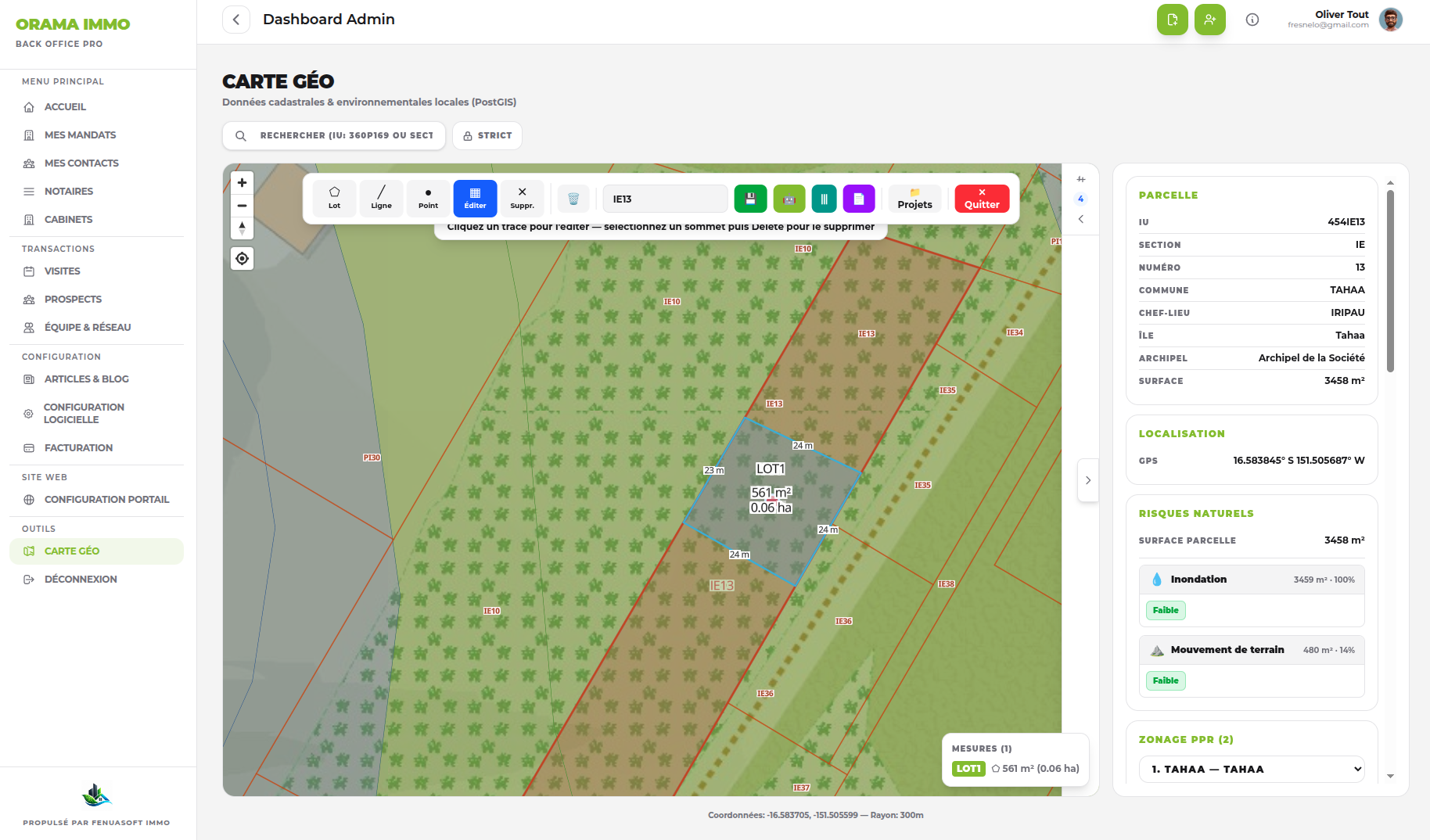Click the green add-user button in header
The height and width of the screenshot is (840, 1430).
click(1210, 20)
